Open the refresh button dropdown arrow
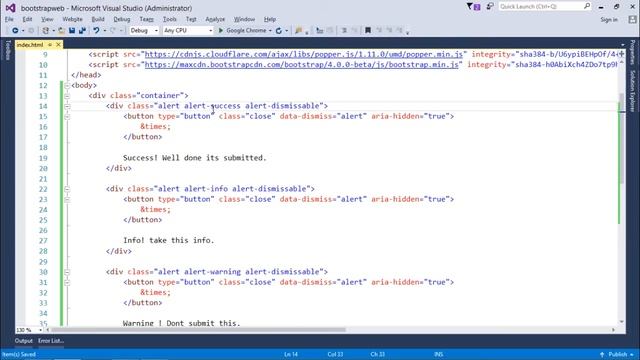The image size is (640, 360). (287, 31)
